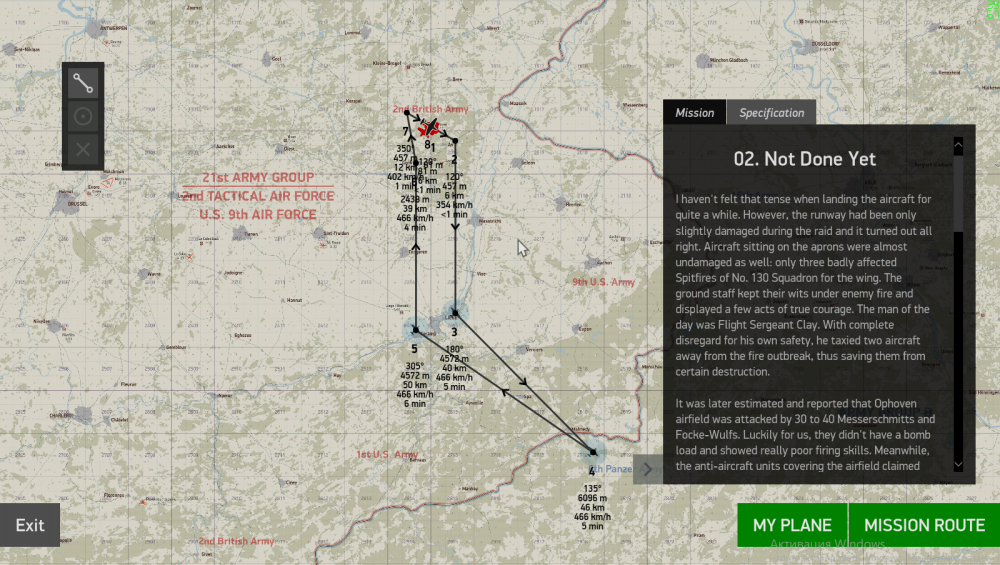The width and height of the screenshot is (1000, 565).
Task: Switch to the Mission tab
Action: [x=695, y=113]
